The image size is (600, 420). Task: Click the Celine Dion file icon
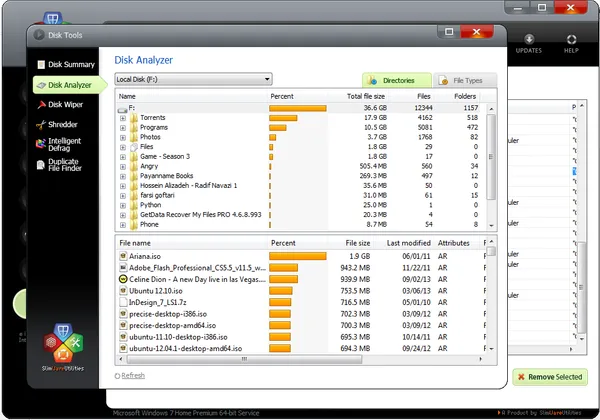point(123,279)
